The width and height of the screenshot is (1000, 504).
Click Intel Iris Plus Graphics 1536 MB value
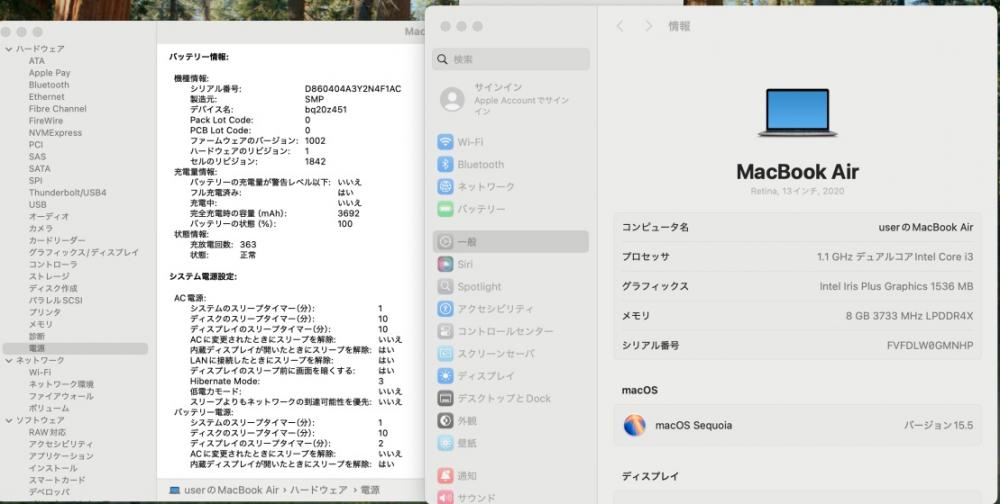point(897,286)
